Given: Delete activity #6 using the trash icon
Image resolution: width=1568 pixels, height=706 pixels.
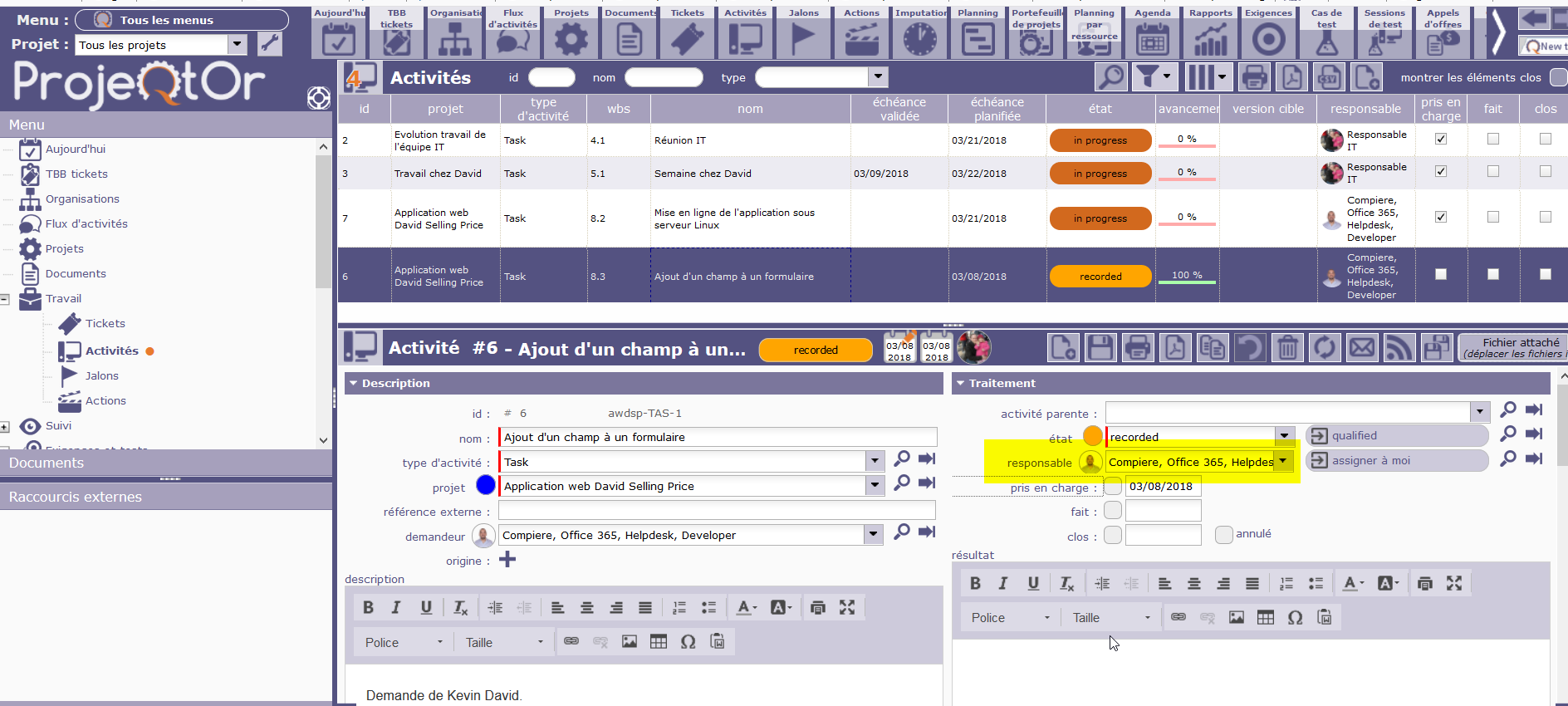Looking at the screenshot, I should [x=1287, y=347].
